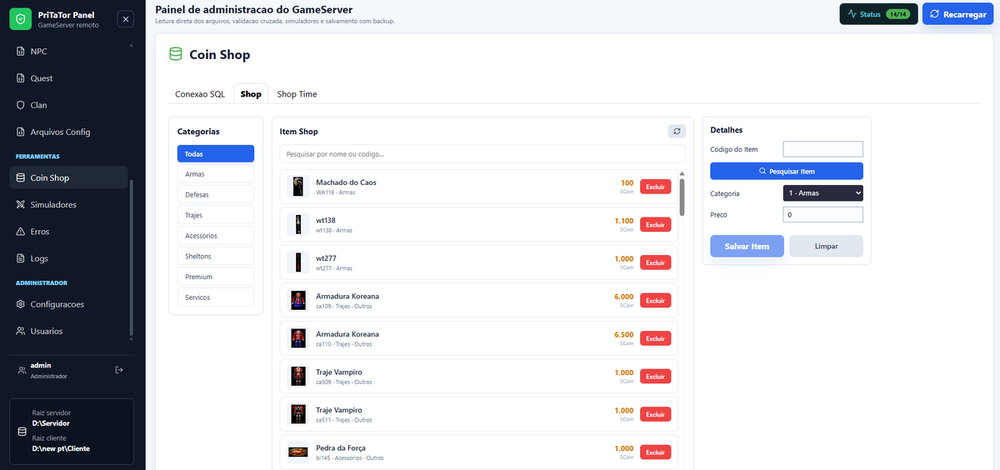1000x470 pixels.
Task: Click the Traje Vampiro ca511 thumbnail
Action: [298, 414]
